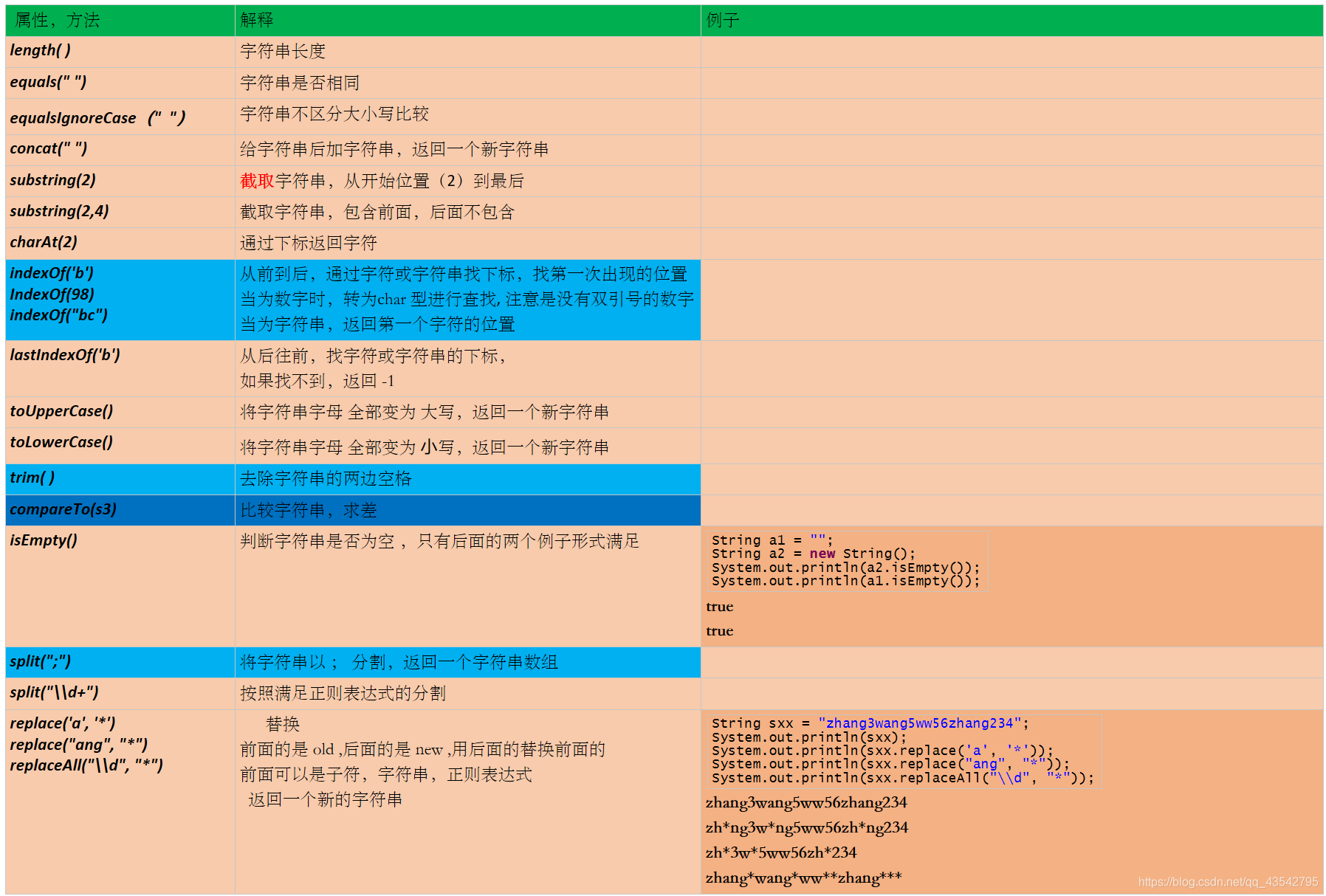Screen dimensions: 1326x896
Task: Click the code 'System.out.println(sxx);'
Action: point(809,737)
